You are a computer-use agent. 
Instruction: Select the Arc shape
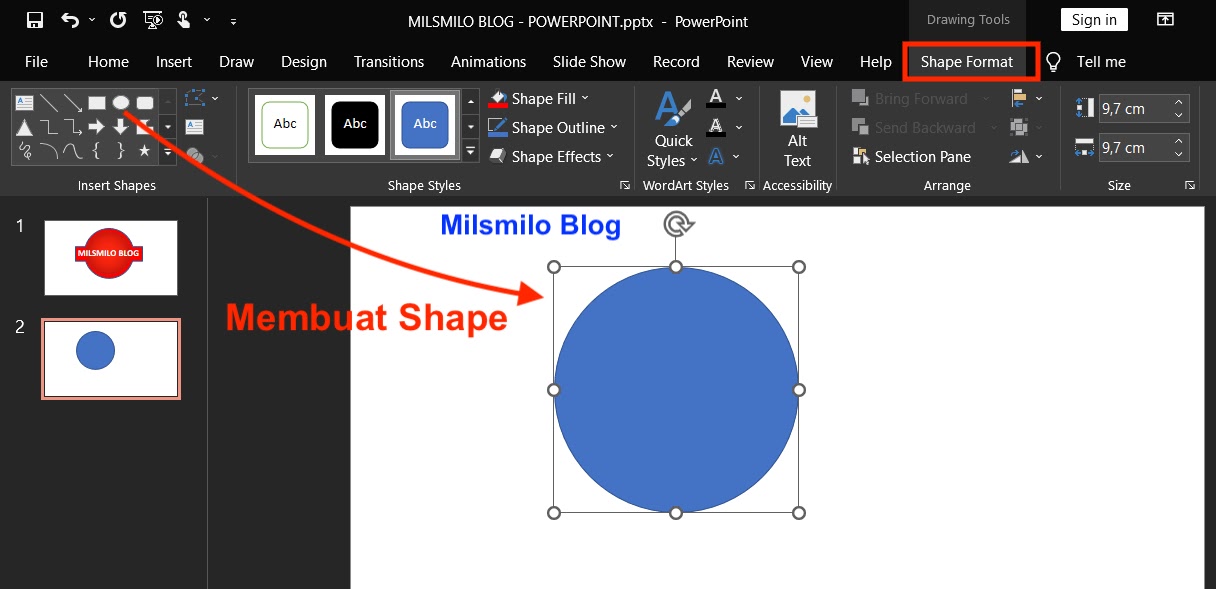coord(49,151)
